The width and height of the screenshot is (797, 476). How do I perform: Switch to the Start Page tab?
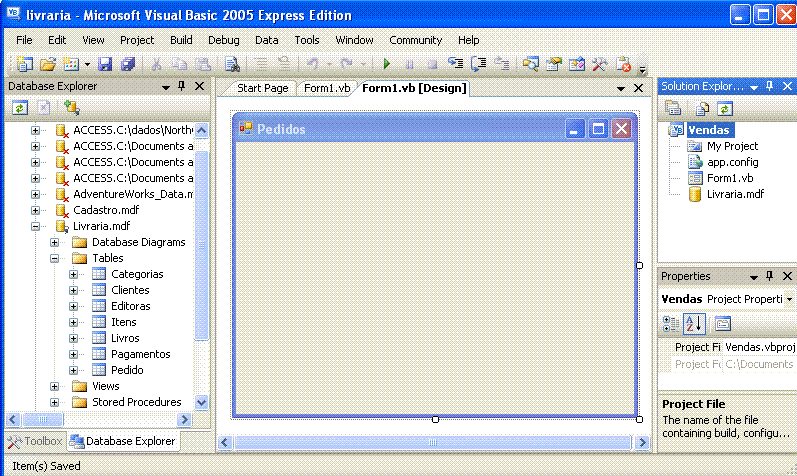(262, 88)
